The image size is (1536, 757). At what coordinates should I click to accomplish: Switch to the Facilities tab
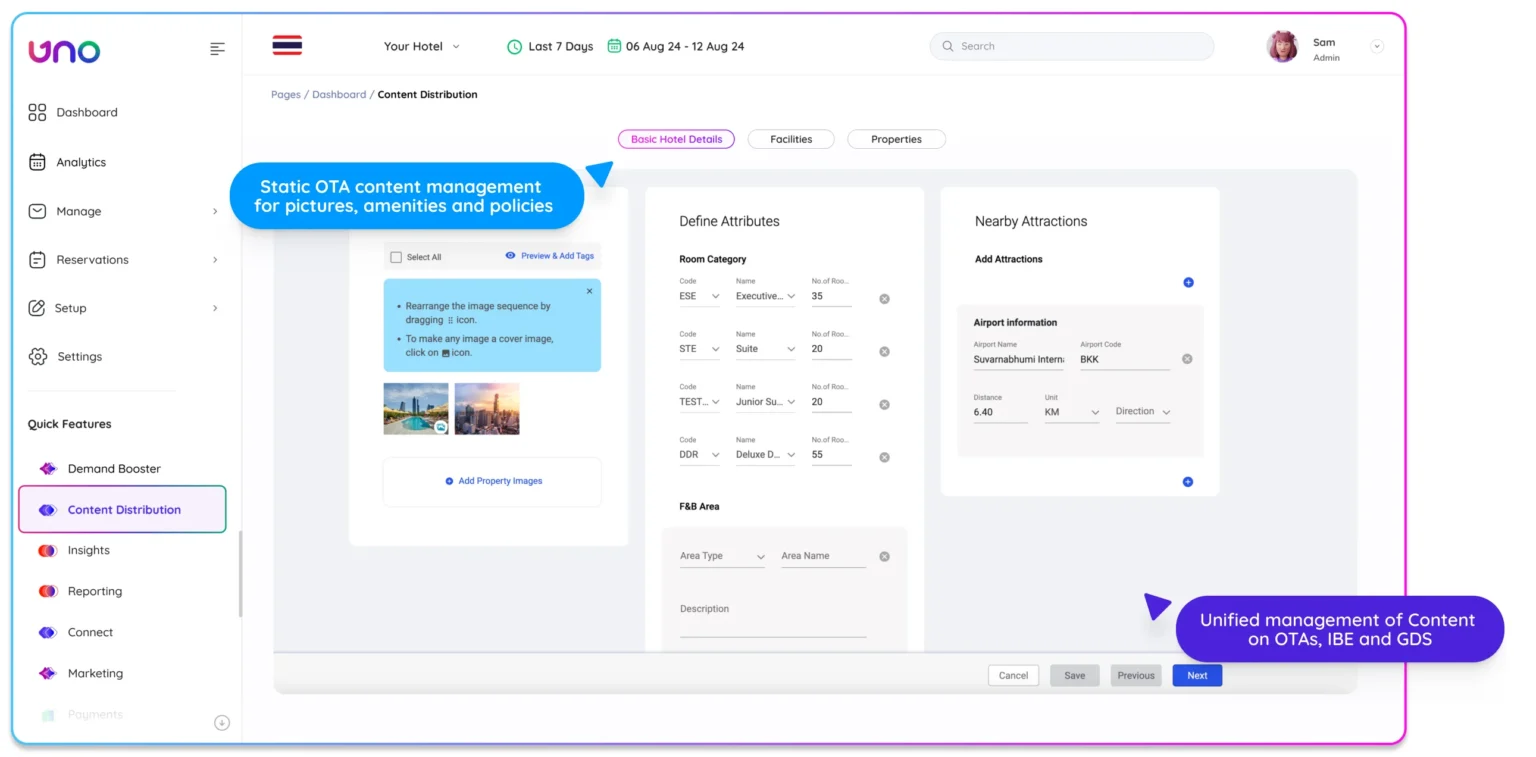coord(790,139)
